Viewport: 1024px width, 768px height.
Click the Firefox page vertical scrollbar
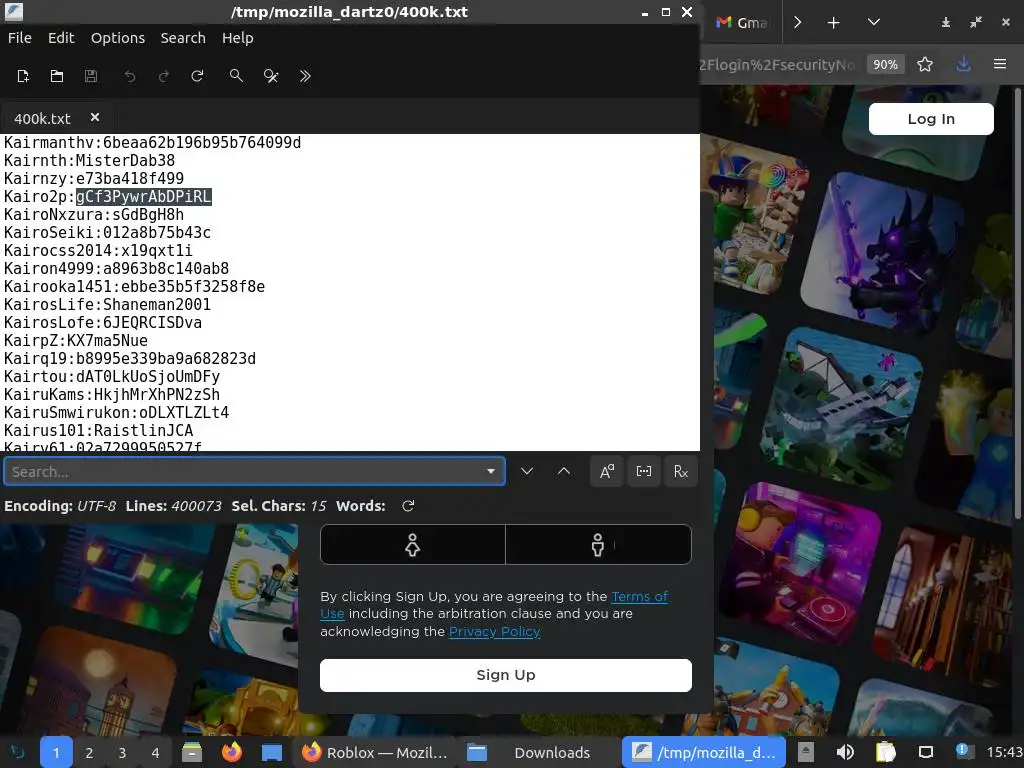click(x=1017, y=304)
